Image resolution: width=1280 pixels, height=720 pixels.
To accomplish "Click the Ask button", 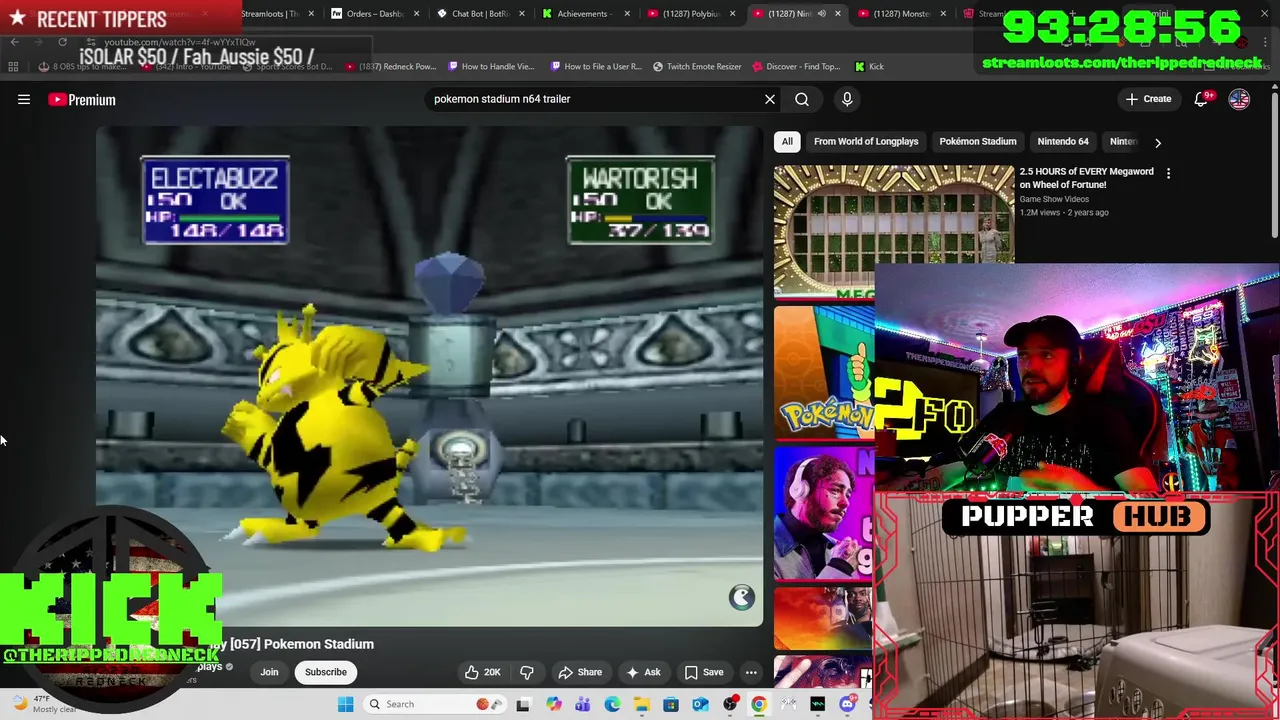I will [642, 672].
